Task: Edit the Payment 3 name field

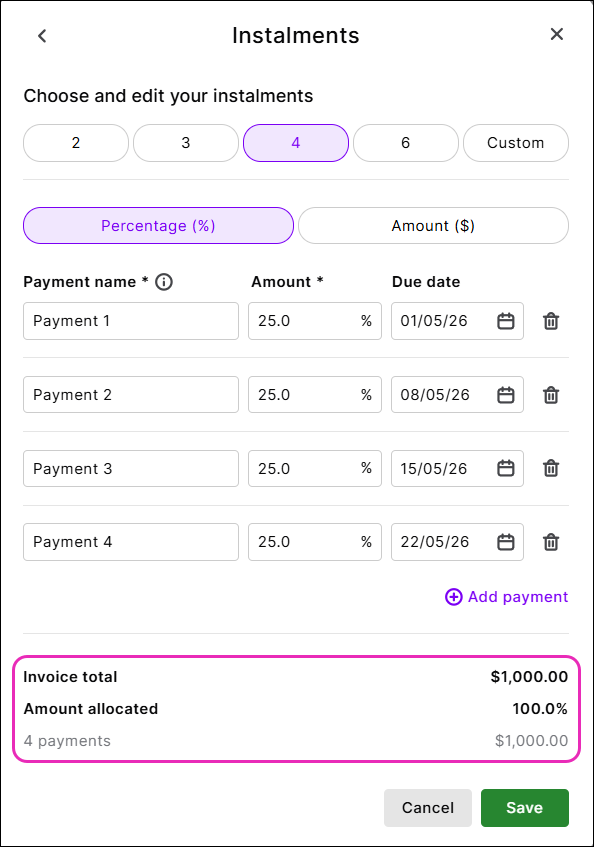Action: coord(131,468)
